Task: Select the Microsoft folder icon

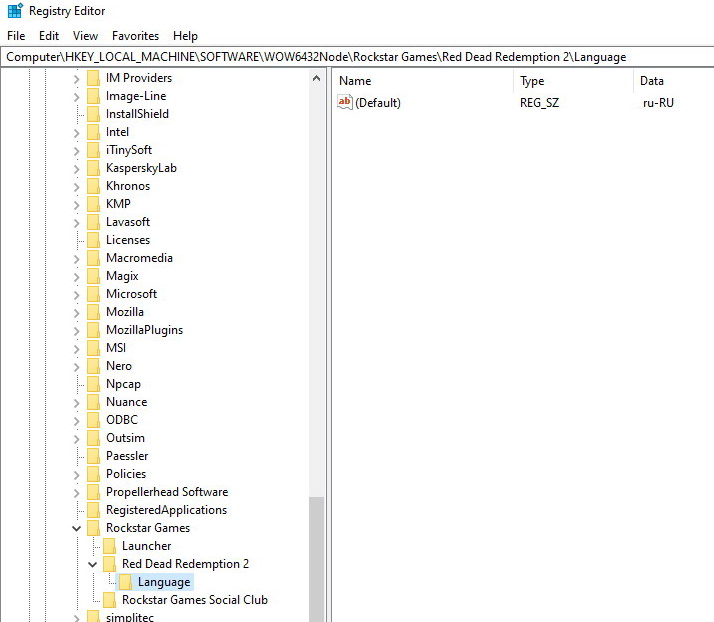Action: (x=93, y=294)
